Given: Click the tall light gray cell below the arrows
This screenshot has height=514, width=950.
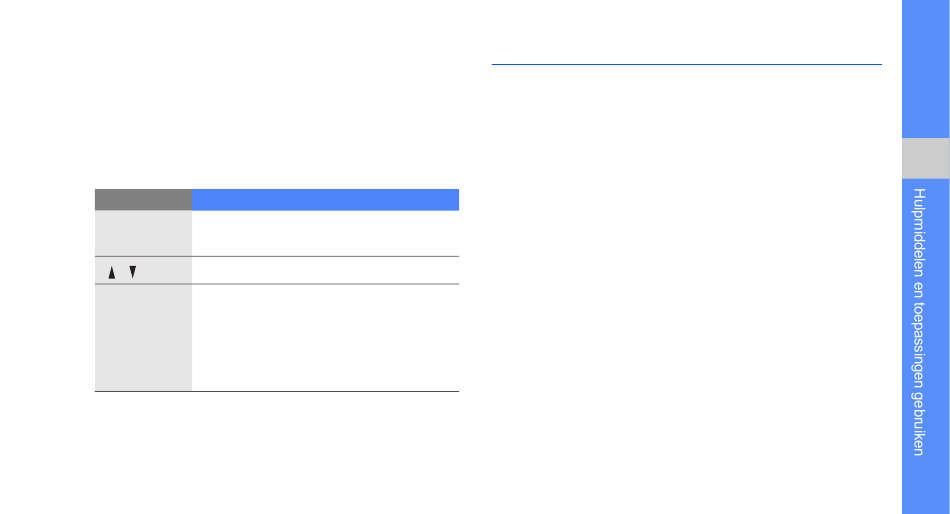Looking at the screenshot, I should 144,337.
